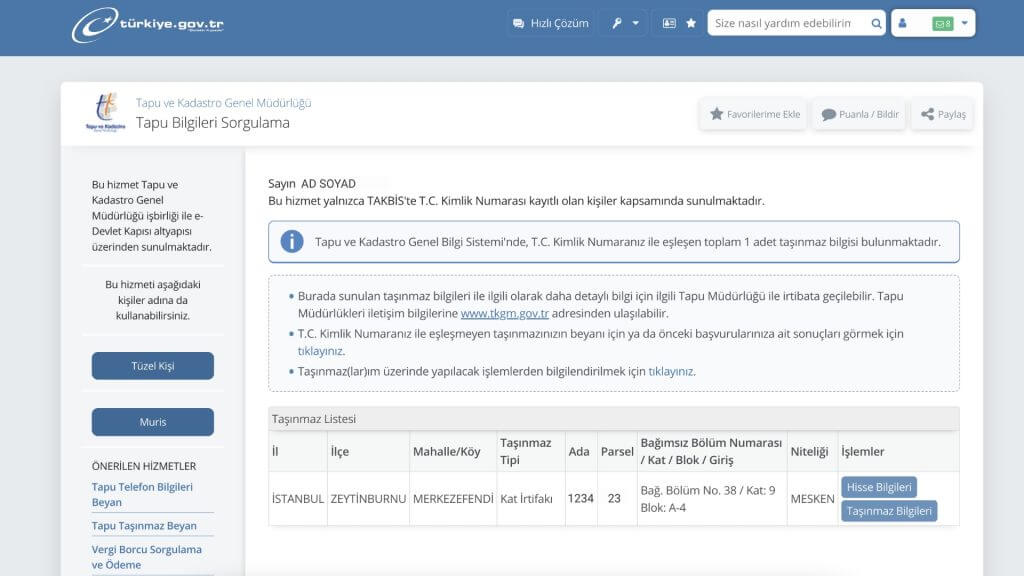
Task: Click the ÖNERİLEN HİZMETLER heading
Action: [144, 466]
